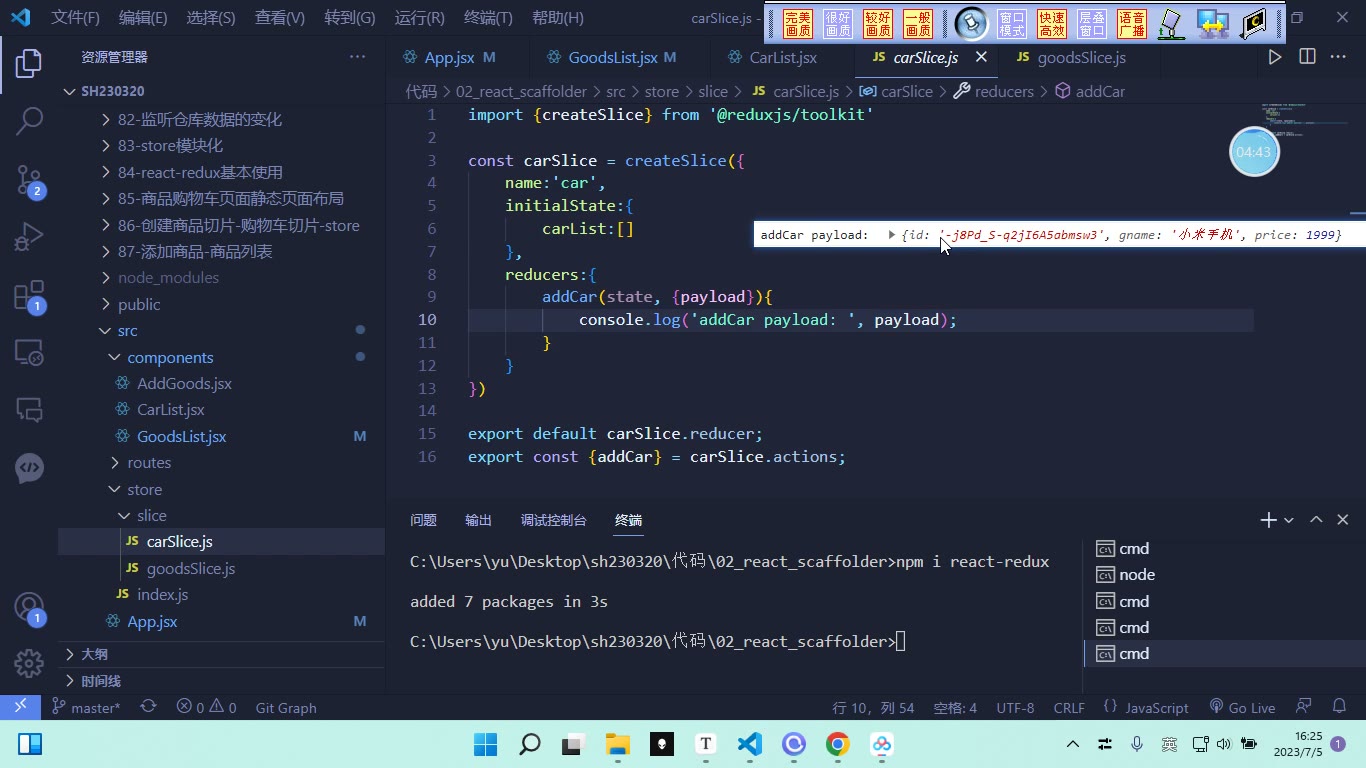Open the Source Control view
The width and height of the screenshot is (1366, 768).
(x=29, y=180)
